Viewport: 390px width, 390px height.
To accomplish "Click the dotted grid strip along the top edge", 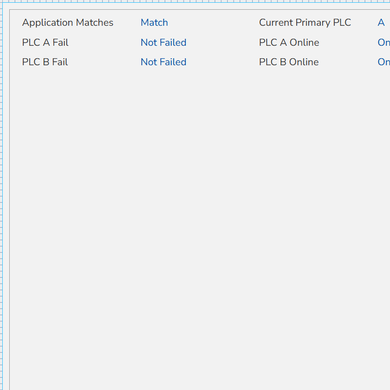I will [200, 1].
